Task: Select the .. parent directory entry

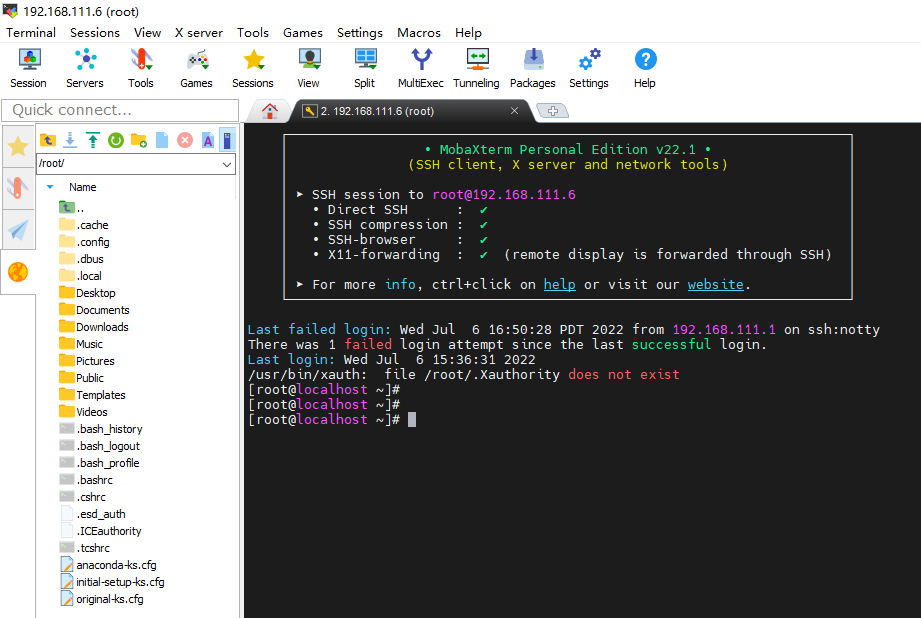Action: pos(72,208)
